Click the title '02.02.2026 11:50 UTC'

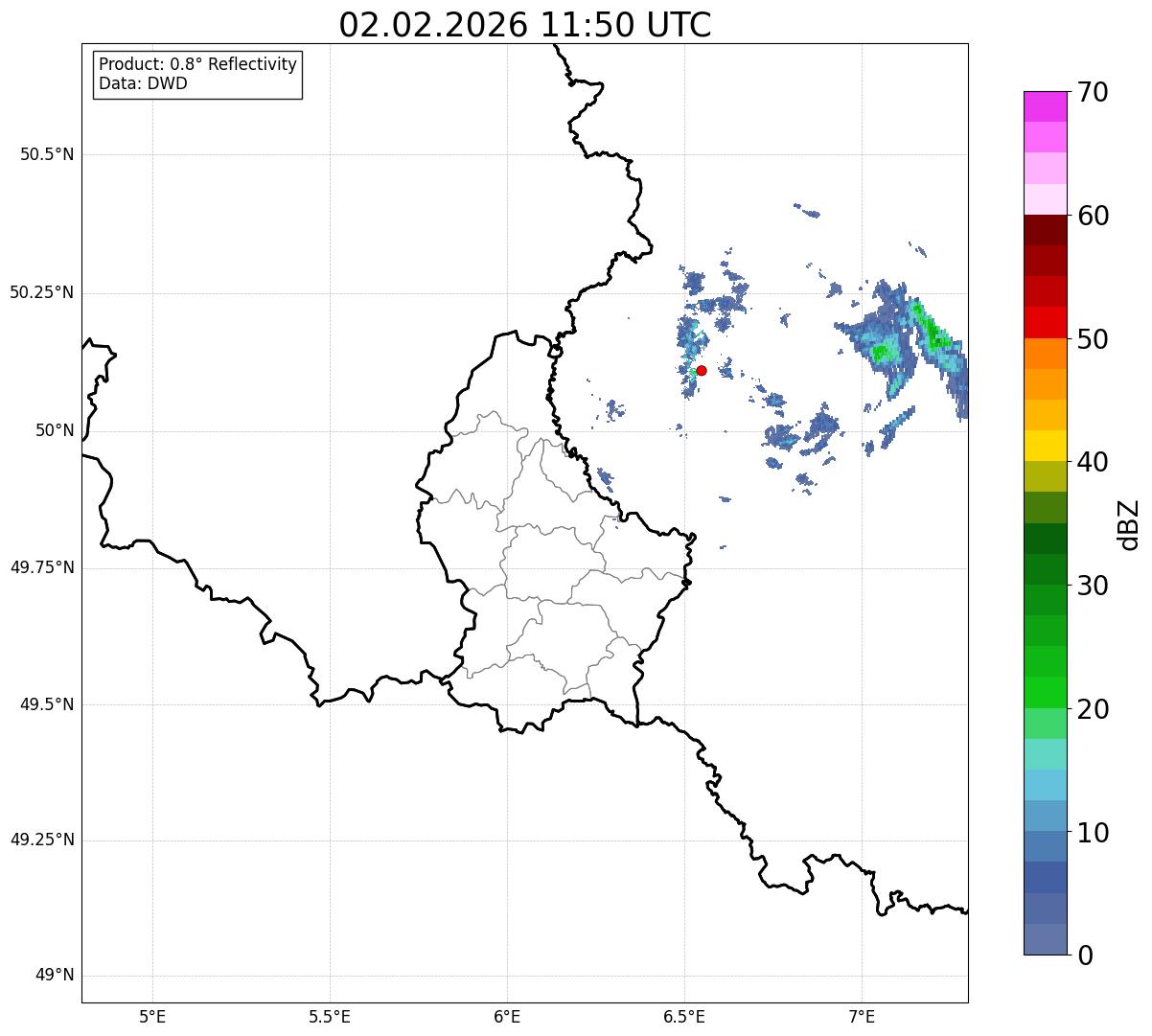[525, 25]
